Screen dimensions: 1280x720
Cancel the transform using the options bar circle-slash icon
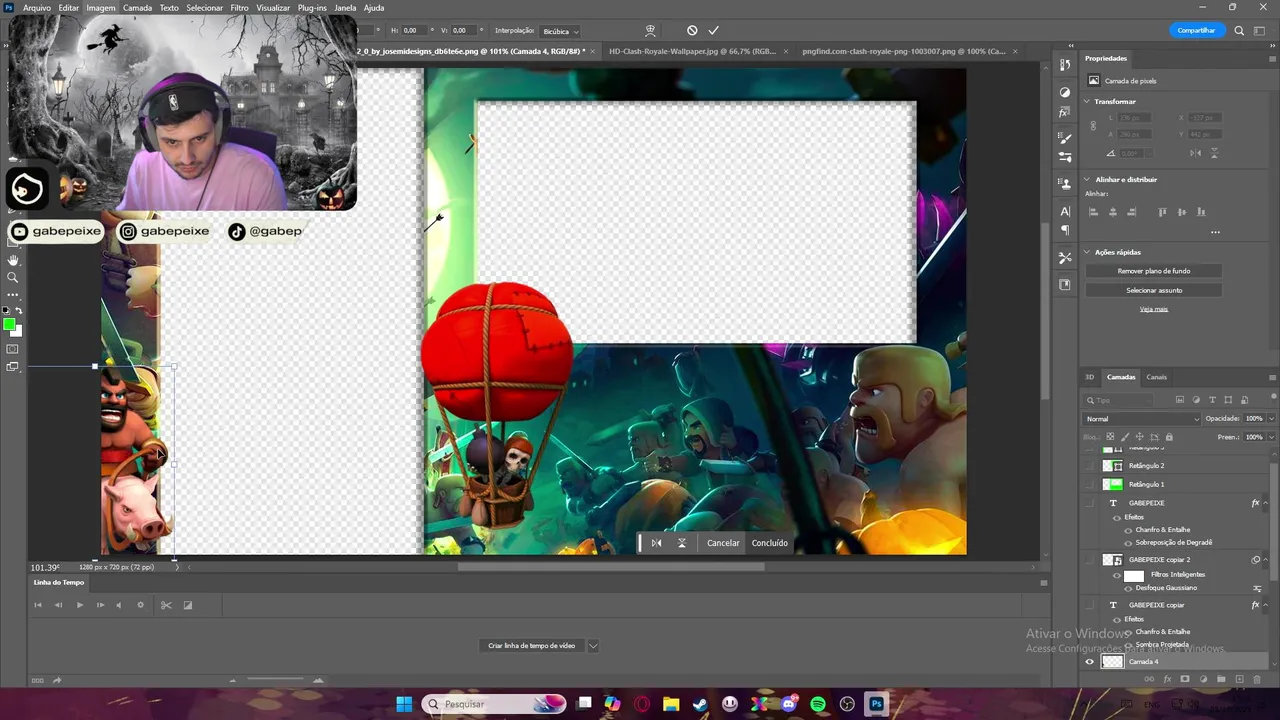pyautogui.click(x=692, y=31)
